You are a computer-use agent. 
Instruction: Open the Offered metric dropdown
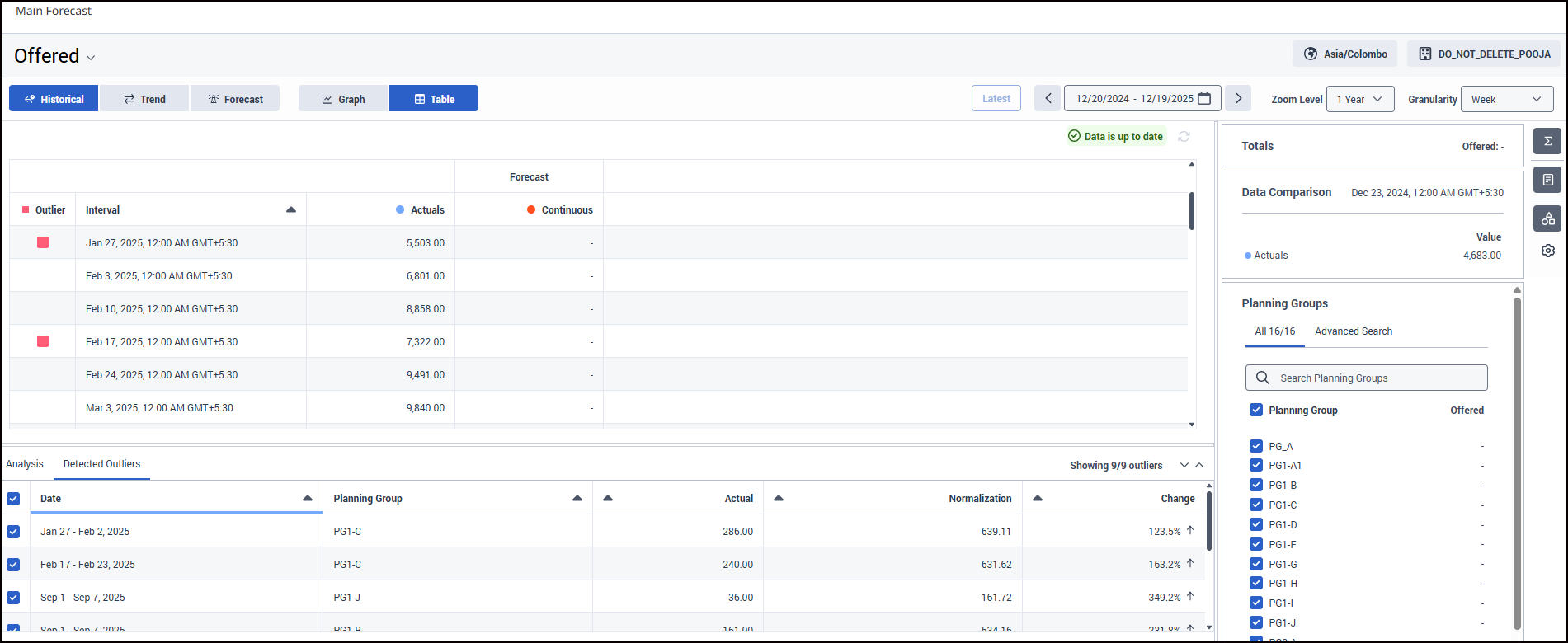point(54,56)
